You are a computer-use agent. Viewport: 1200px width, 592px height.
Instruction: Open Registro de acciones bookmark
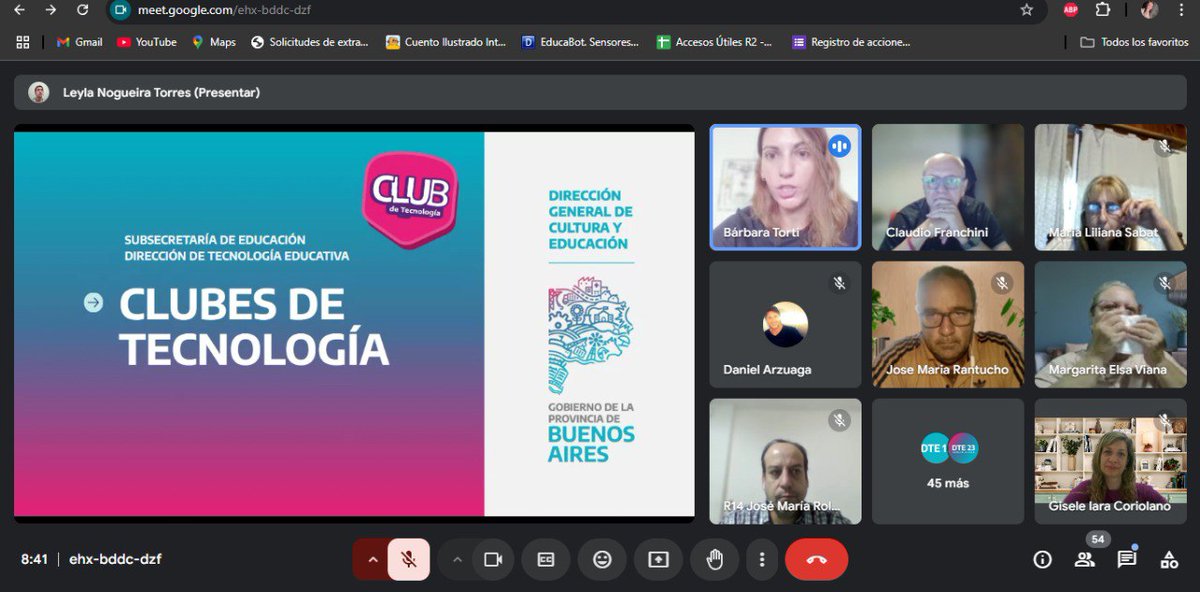(851, 42)
